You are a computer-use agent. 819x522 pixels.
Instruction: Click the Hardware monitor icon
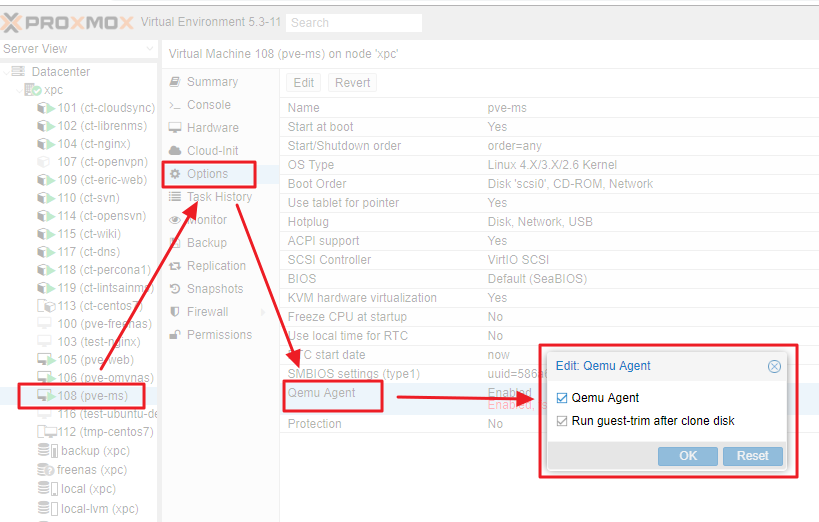pyautogui.click(x=175, y=127)
